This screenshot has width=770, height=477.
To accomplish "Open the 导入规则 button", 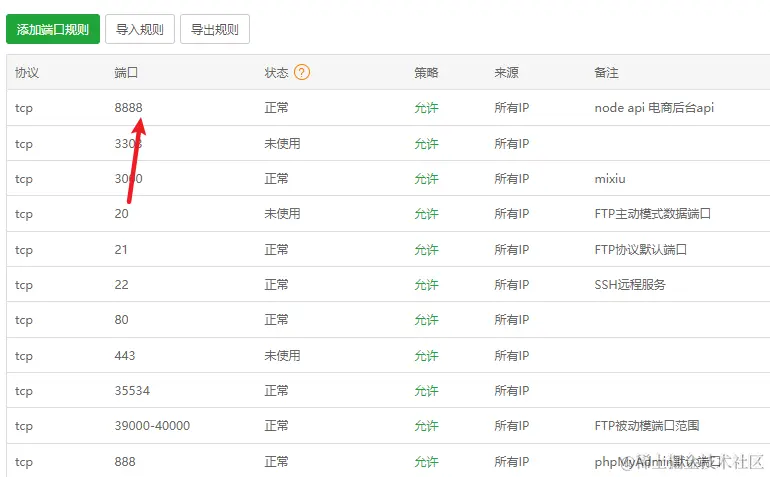I will coord(140,29).
